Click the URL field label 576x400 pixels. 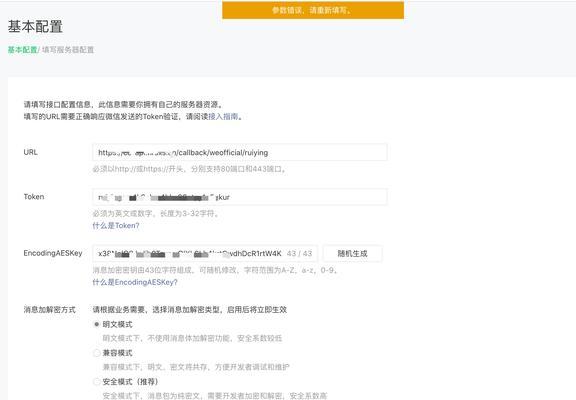pyautogui.click(x=30, y=152)
